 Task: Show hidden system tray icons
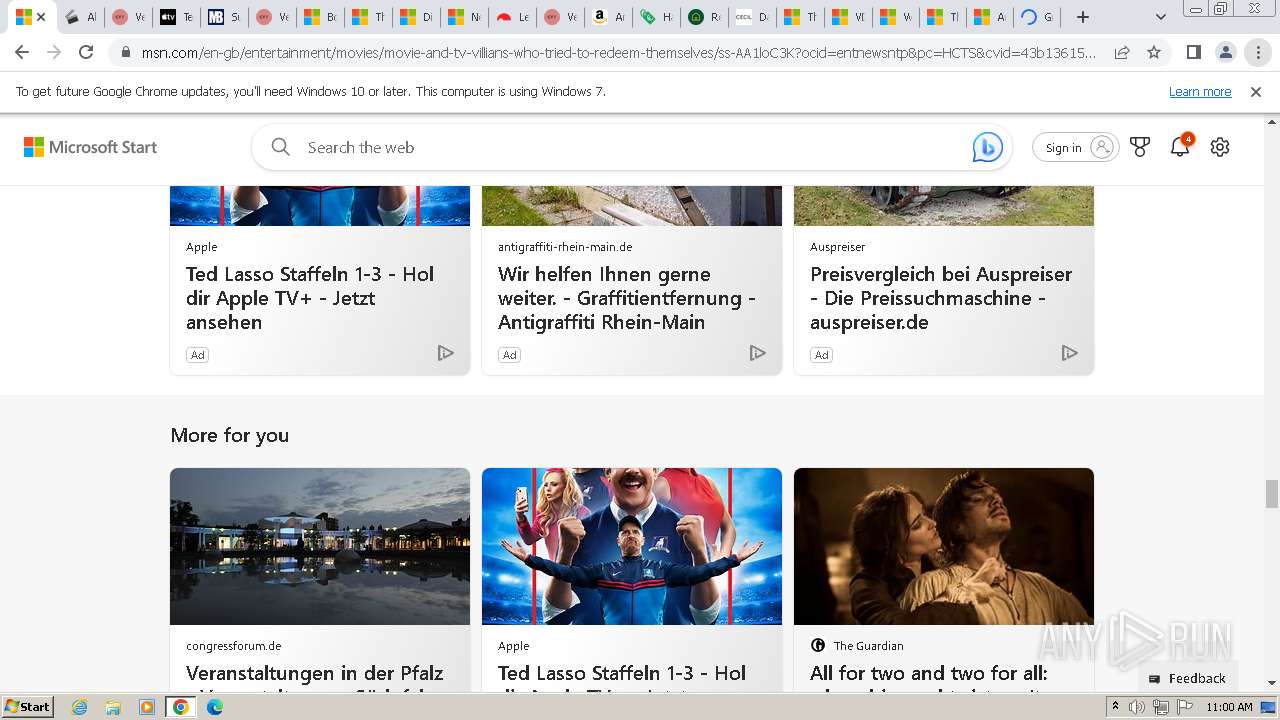click(1116, 707)
